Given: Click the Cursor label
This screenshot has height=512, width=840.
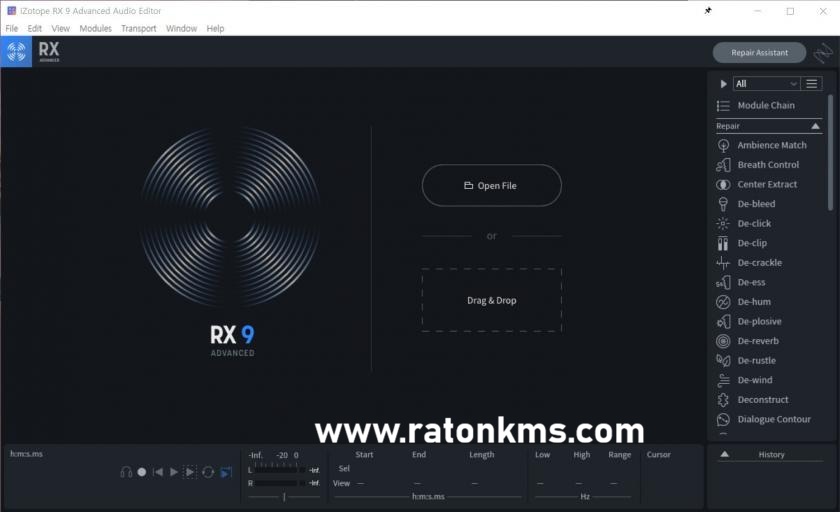Looking at the screenshot, I should click(658, 454).
